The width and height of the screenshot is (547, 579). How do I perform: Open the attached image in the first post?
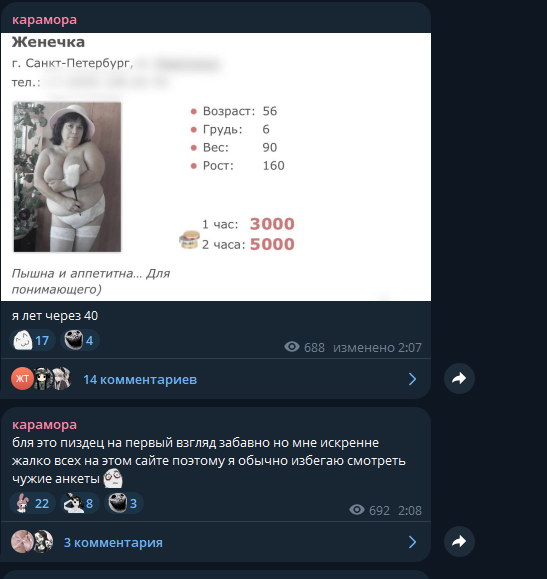click(x=216, y=167)
